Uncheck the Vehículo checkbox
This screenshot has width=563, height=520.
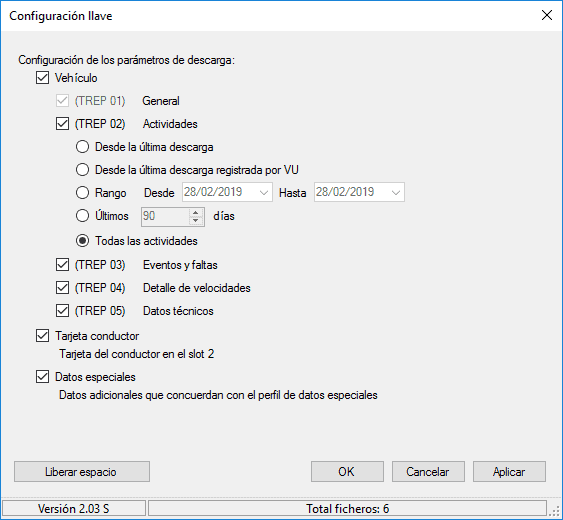(x=42, y=78)
